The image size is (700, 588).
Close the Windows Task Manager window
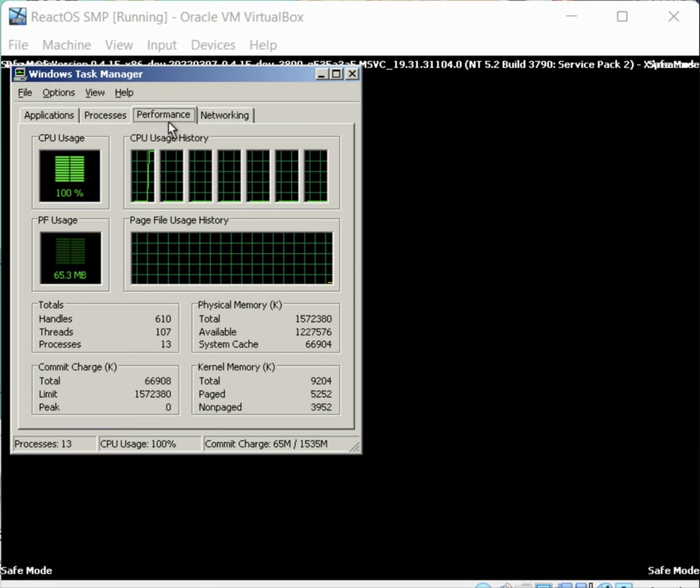(352, 74)
